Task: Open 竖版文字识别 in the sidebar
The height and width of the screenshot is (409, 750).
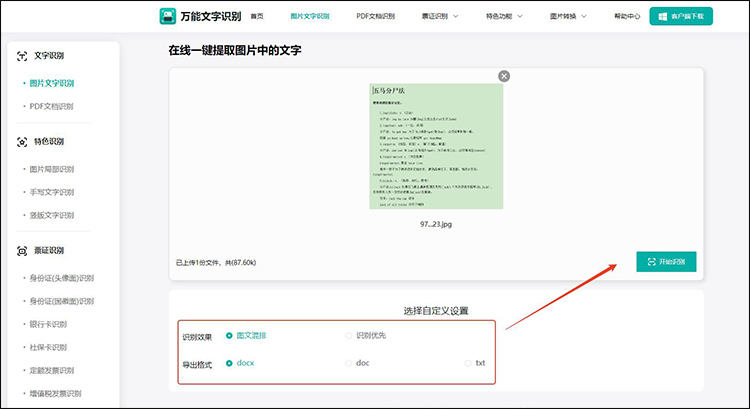Action: (x=52, y=215)
